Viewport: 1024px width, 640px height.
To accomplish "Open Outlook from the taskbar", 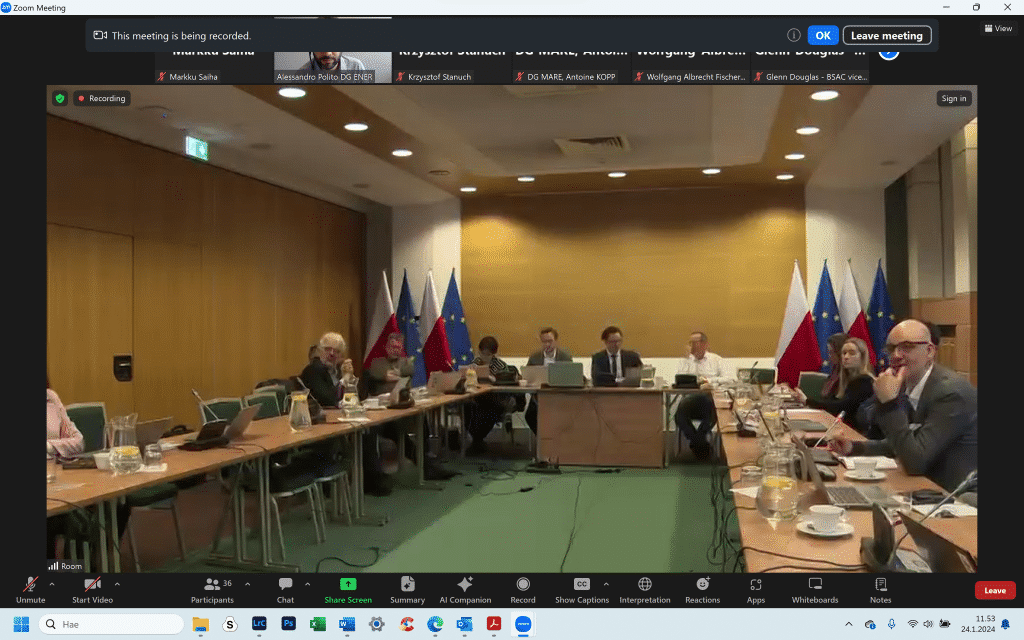I will (464, 624).
